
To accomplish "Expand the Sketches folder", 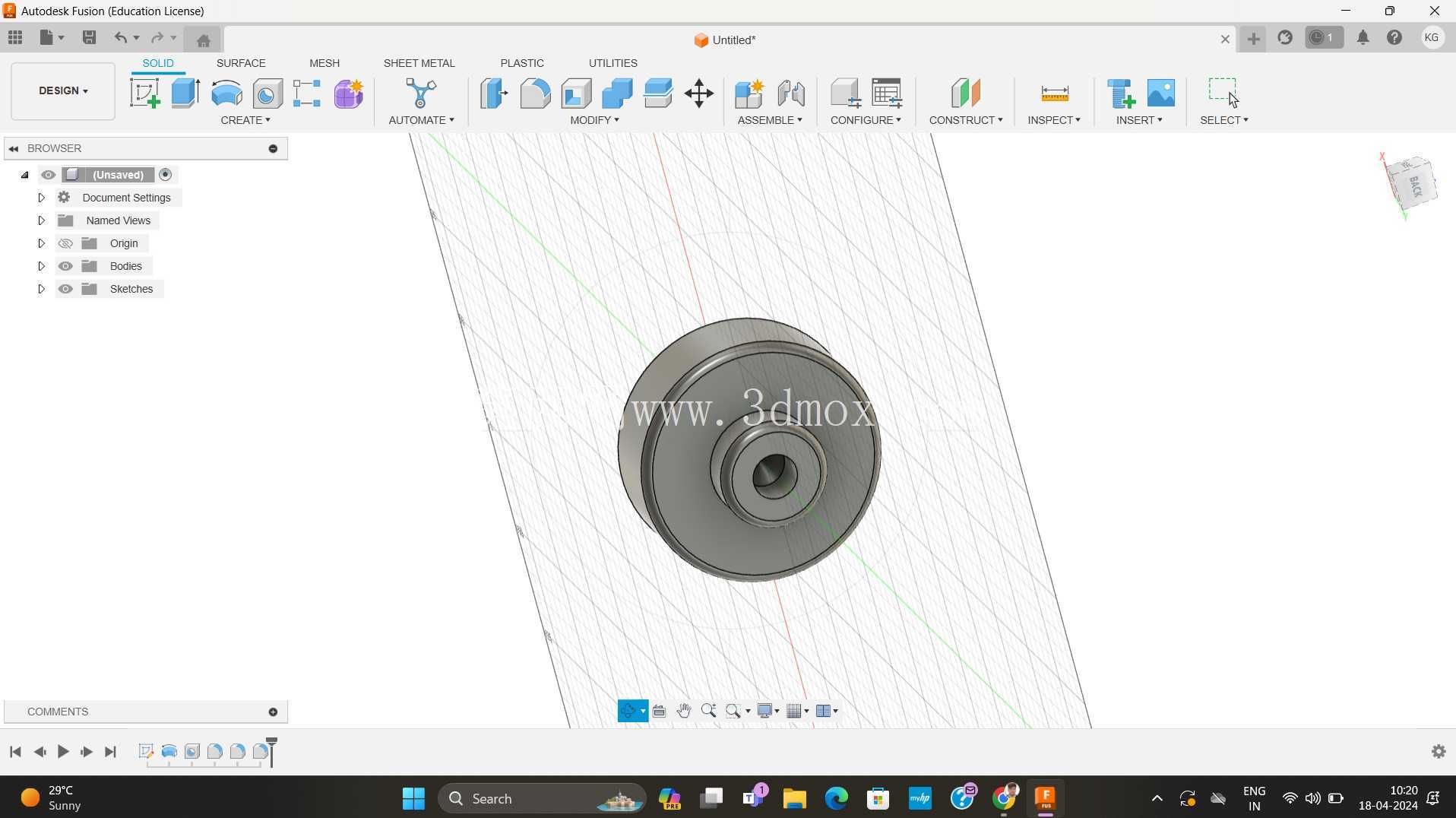I will [x=41, y=289].
